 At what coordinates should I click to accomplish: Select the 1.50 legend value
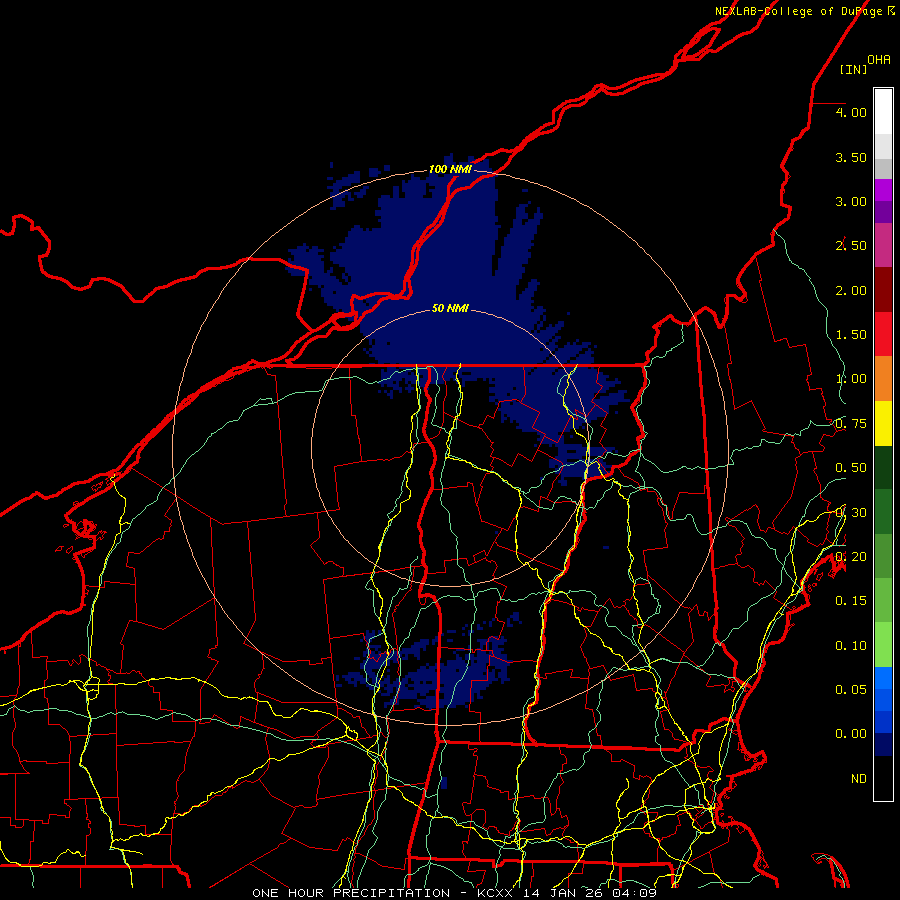point(851,335)
